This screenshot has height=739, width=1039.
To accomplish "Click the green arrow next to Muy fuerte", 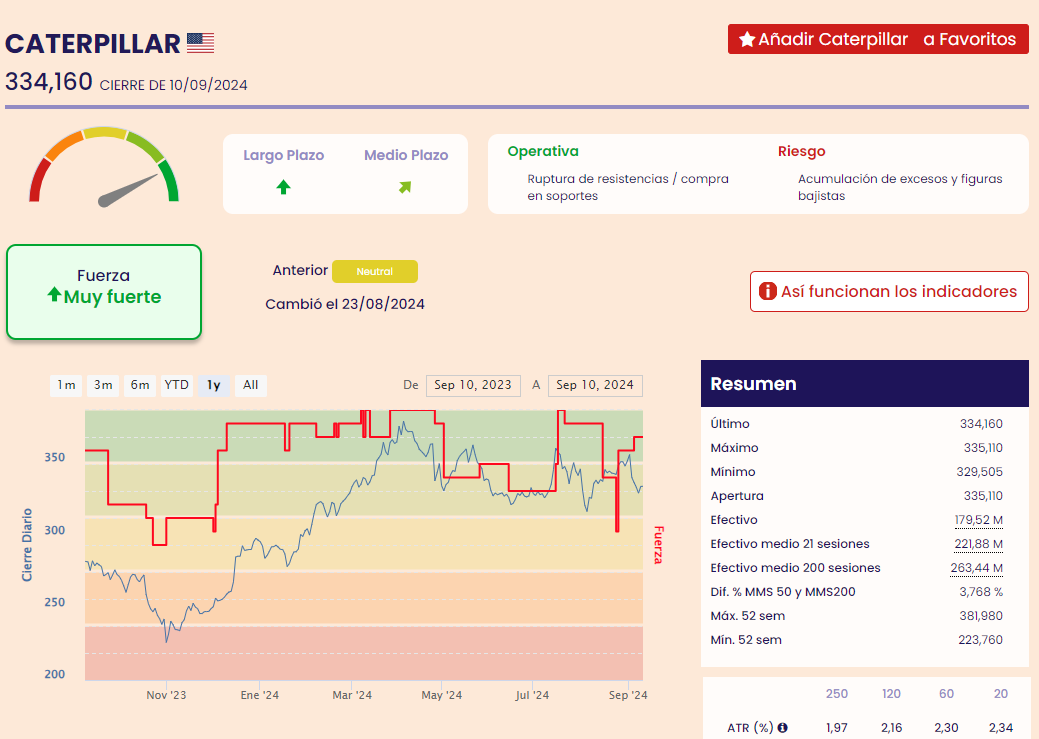I will coord(54,294).
